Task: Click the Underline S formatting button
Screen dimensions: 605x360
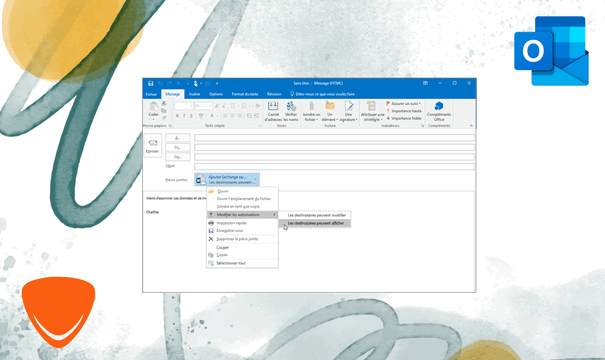Action: pos(191,116)
